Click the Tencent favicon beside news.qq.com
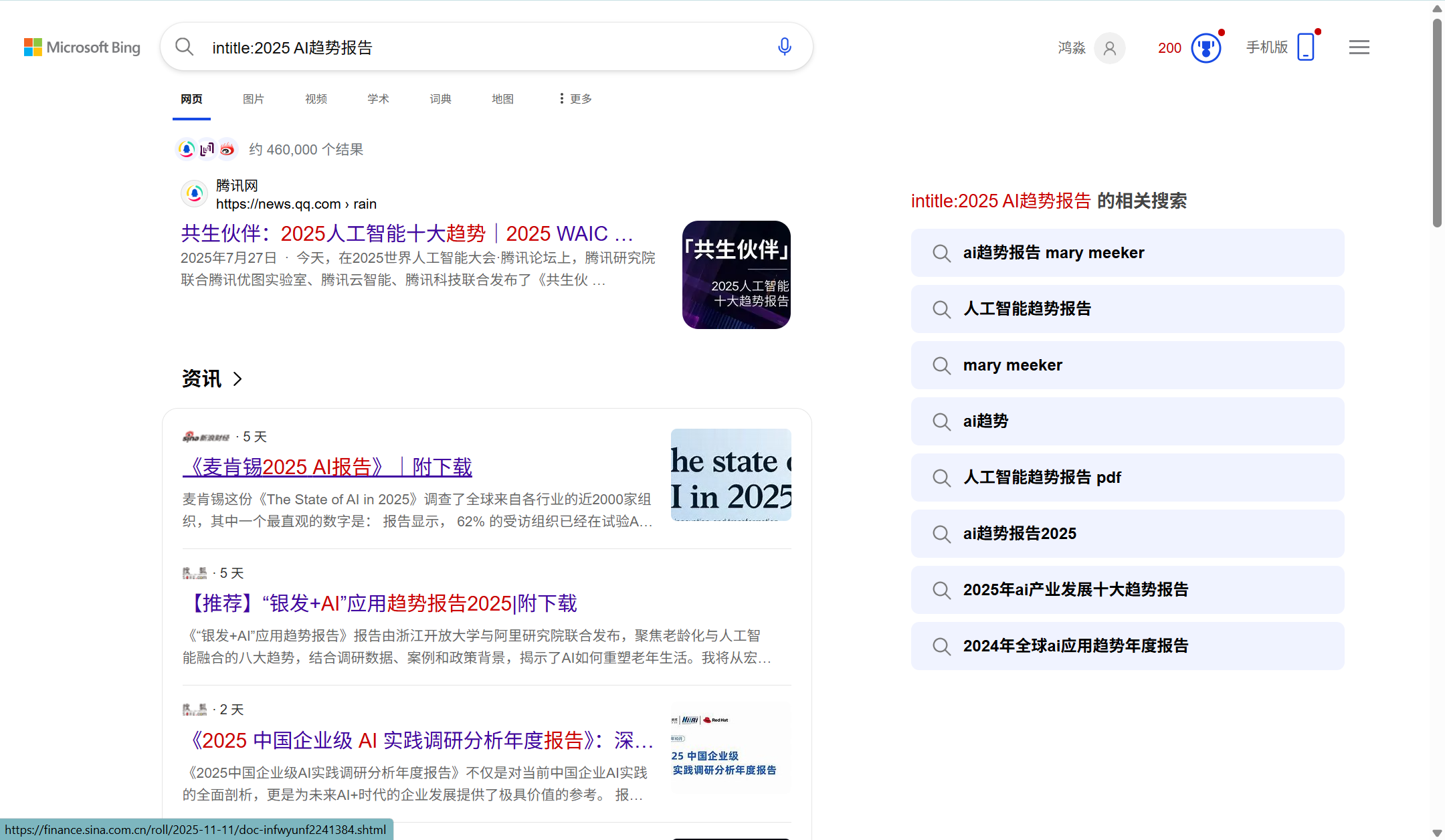Image resolution: width=1445 pixels, height=840 pixels. point(195,194)
